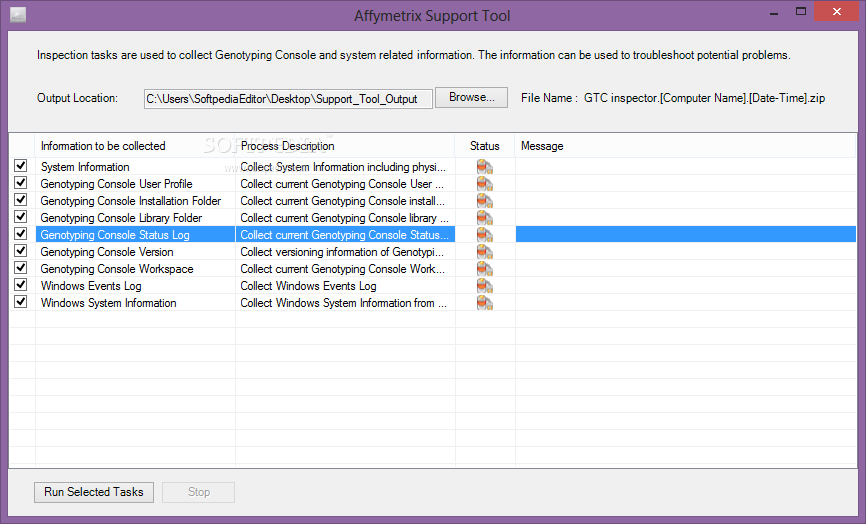Select 'Windows Events Log' row text
This screenshot has height=524, width=866.
91,286
